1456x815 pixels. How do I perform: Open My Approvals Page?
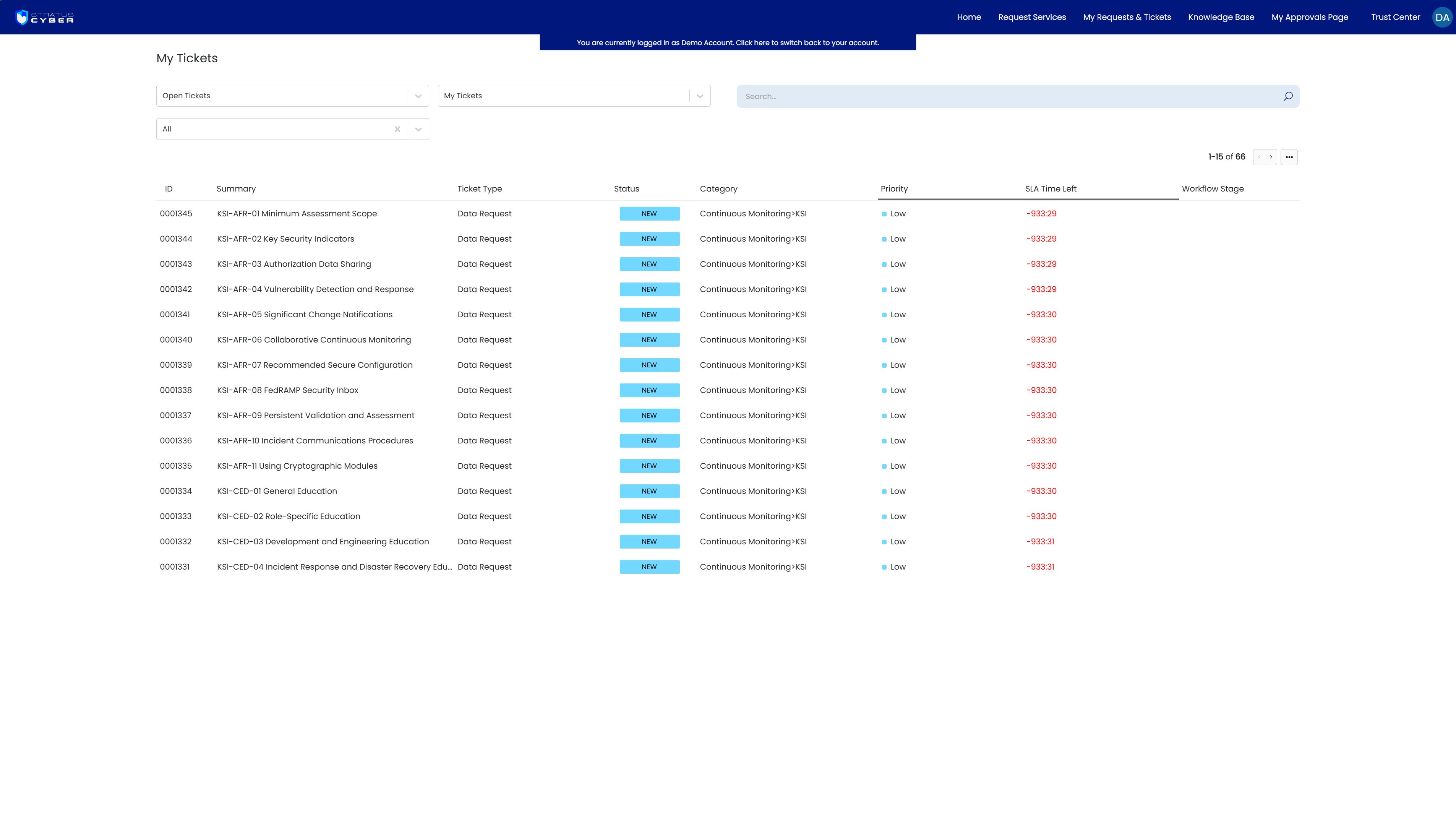tap(1310, 17)
